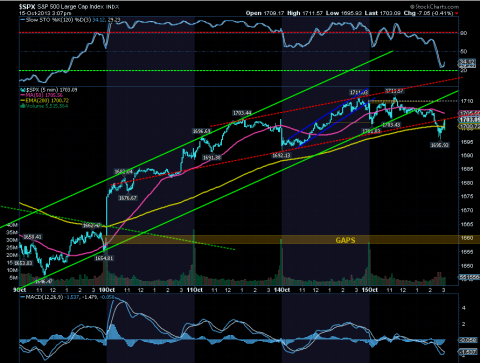Click the StockCharts.com copyright watermark
Image resolution: width=480 pixels, height=363 pixels.
[434, 7]
